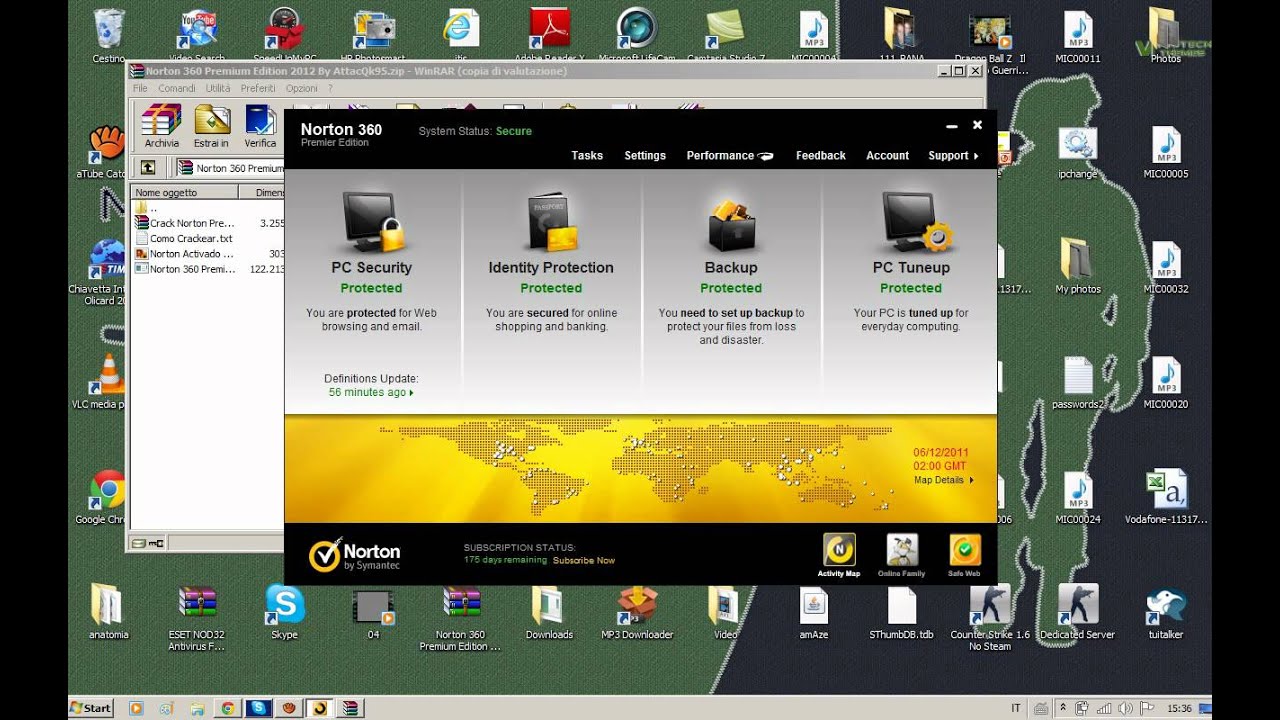1280x720 pixels.
Task: Click Estrai in icon in WinRAR
Action: 212,126
